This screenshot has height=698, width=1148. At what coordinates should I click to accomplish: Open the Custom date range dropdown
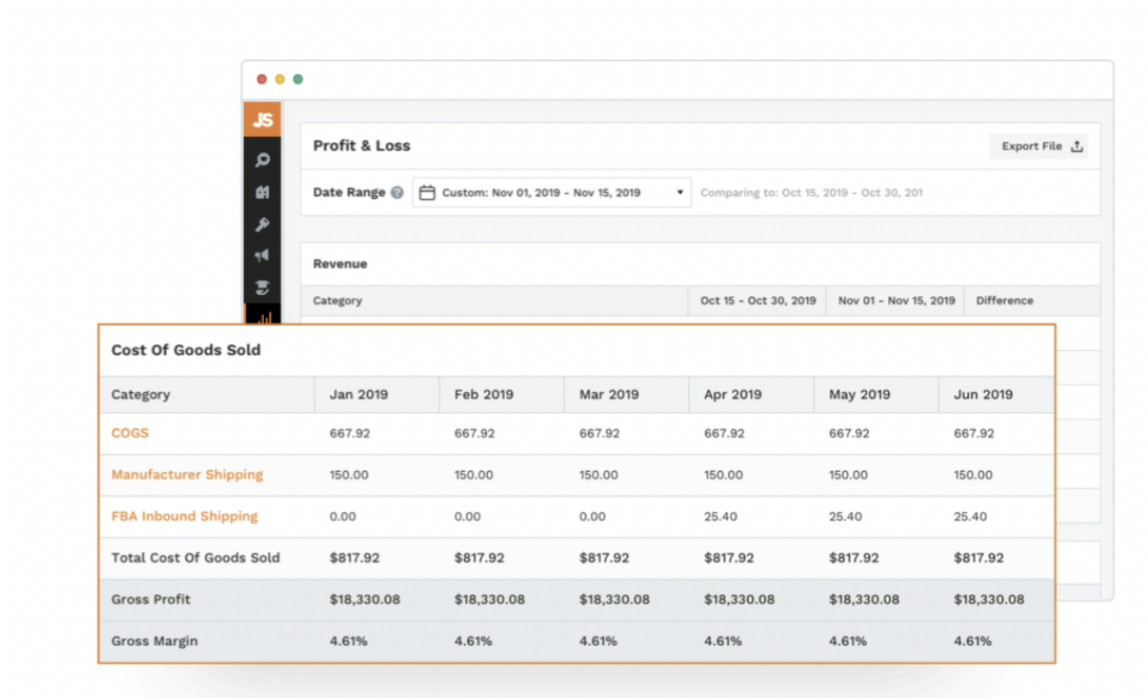tap(551, 193)
